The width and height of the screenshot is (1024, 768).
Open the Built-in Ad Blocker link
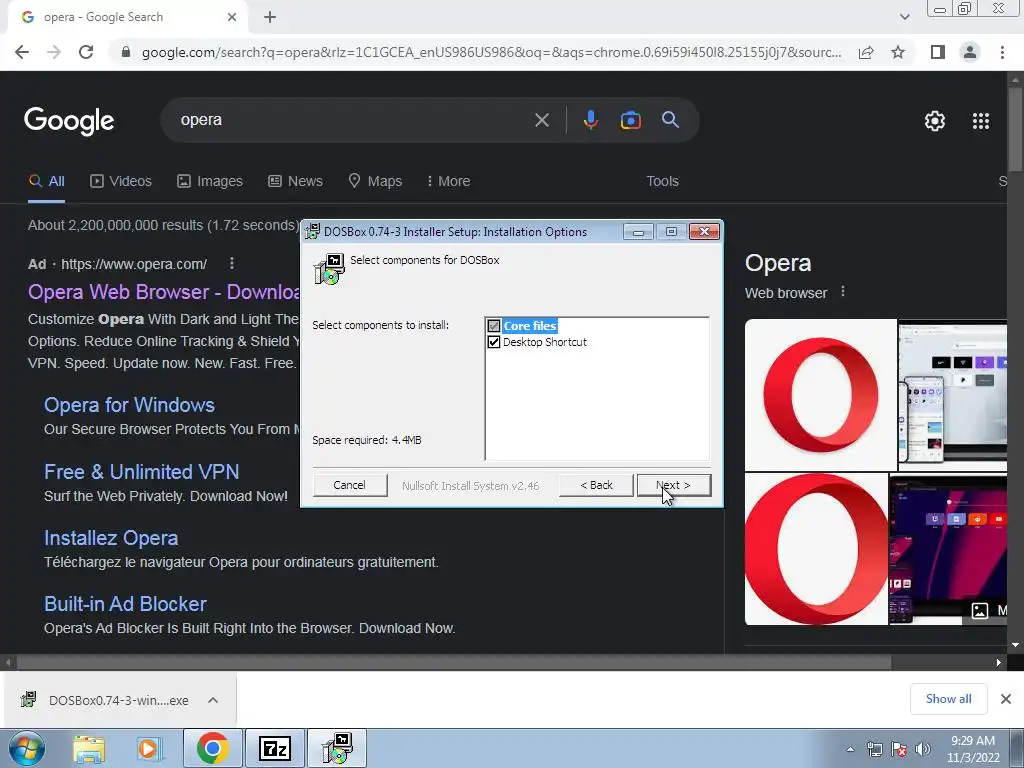125,604
